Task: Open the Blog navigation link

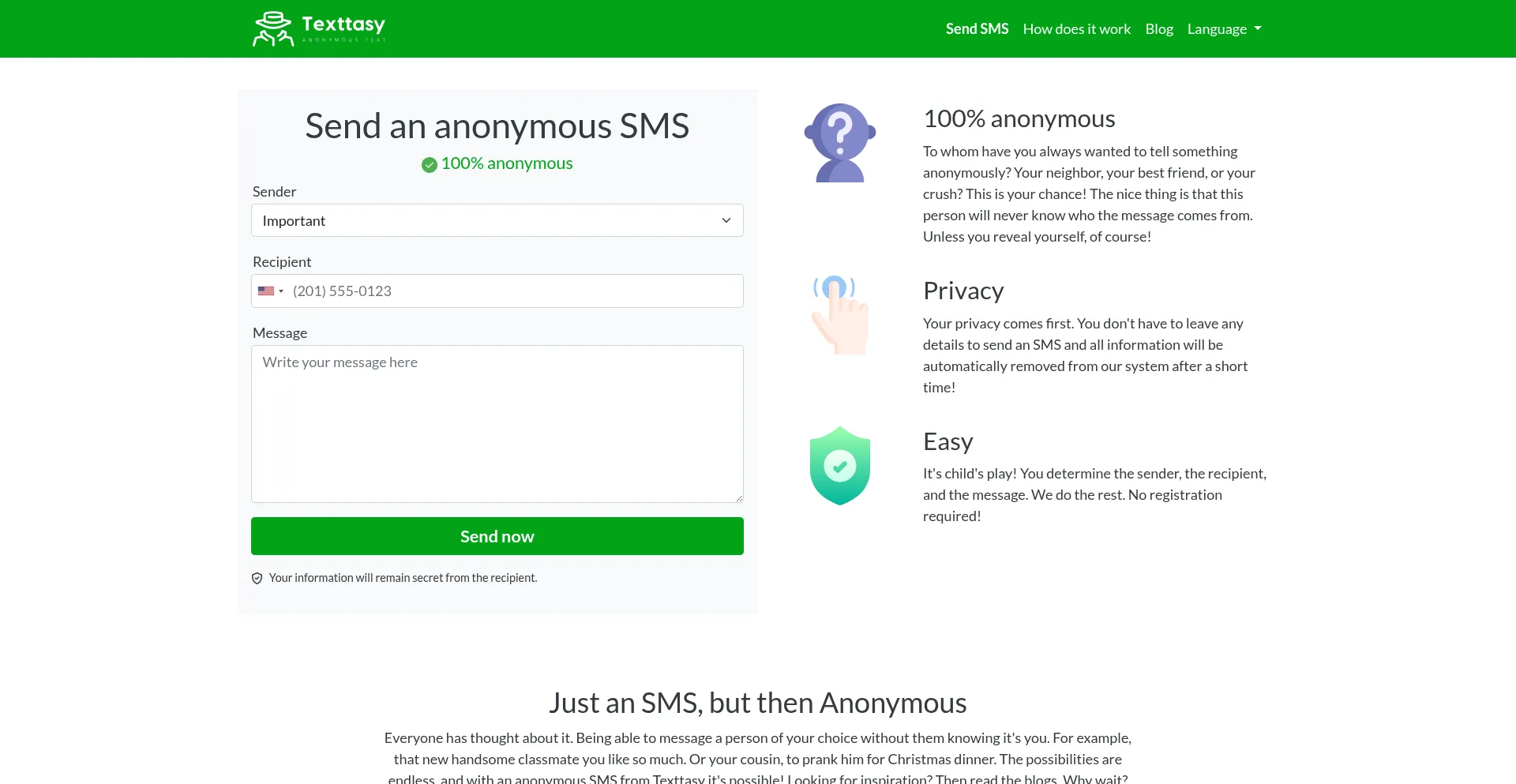Action: [x=1158, y=29]
